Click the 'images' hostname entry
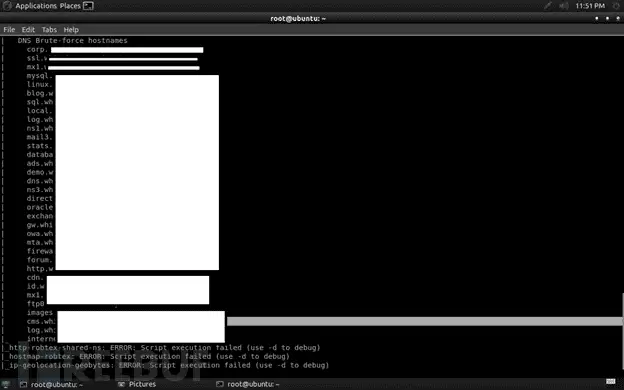The image size is (624, 390). (40, 312)
